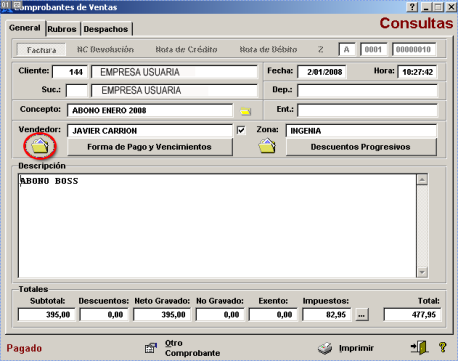
Task: Click Forma de Pago y Vencimientos button
Action: tap(150, 147)
